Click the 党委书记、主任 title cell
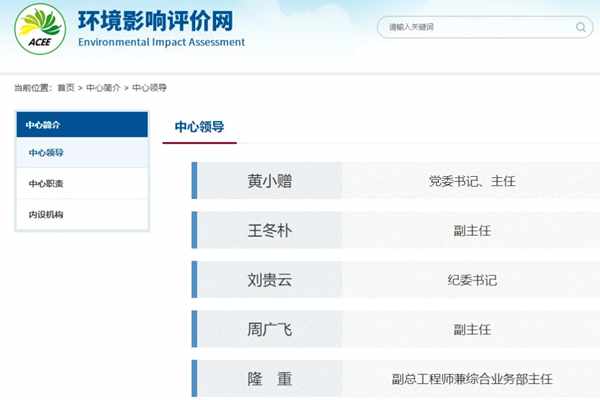Screen dimensions: 600x400 click(471, 181)
